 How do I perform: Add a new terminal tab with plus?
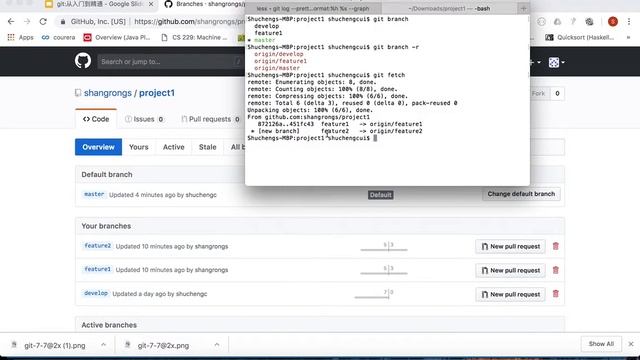coord(523,8)
